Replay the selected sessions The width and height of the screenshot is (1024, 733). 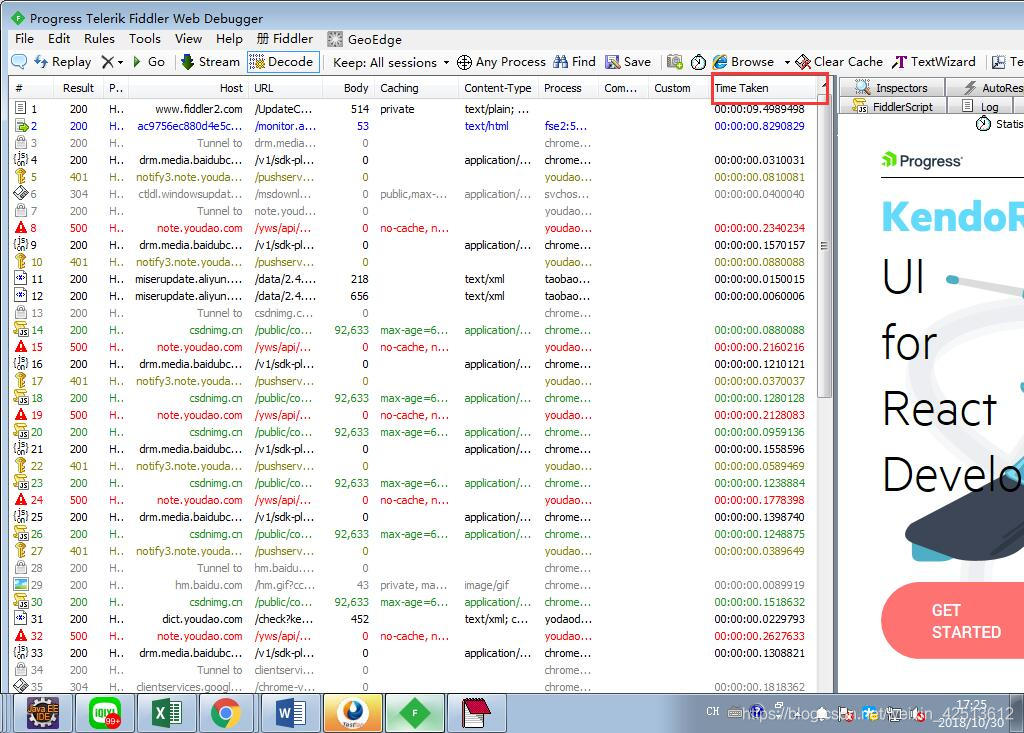coord(63,61)
